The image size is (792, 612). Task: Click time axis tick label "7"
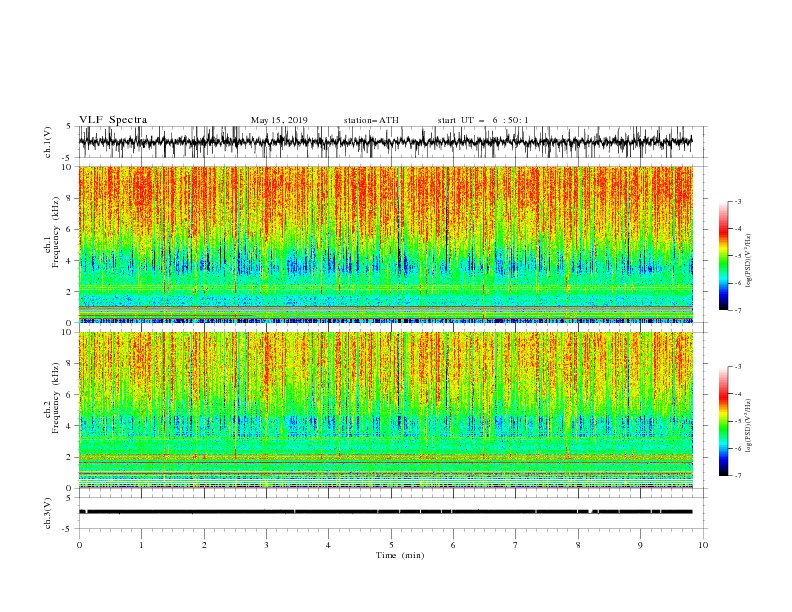[x=516, y=545]
